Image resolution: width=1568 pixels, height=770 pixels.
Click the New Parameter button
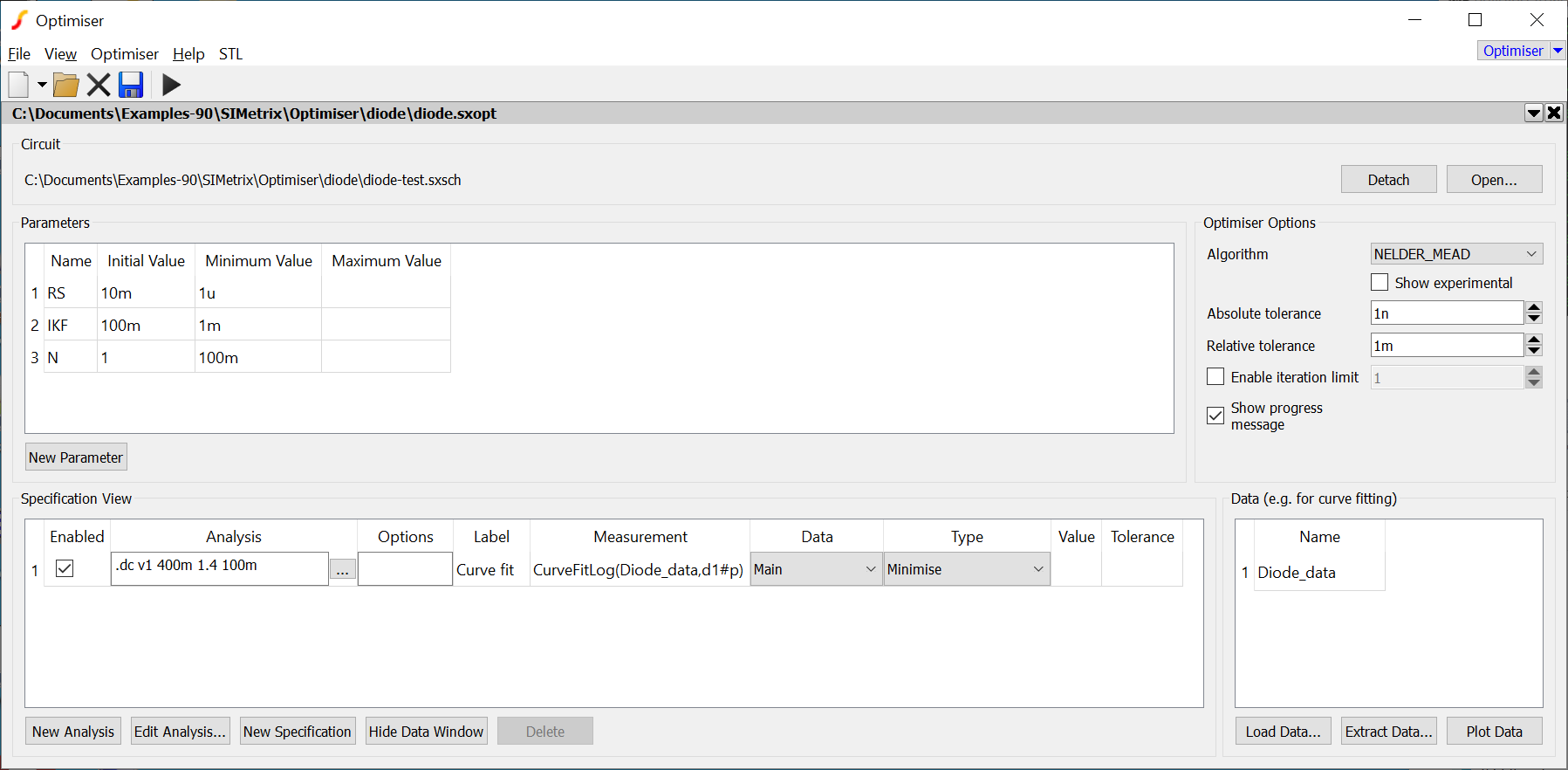(76, 457)
